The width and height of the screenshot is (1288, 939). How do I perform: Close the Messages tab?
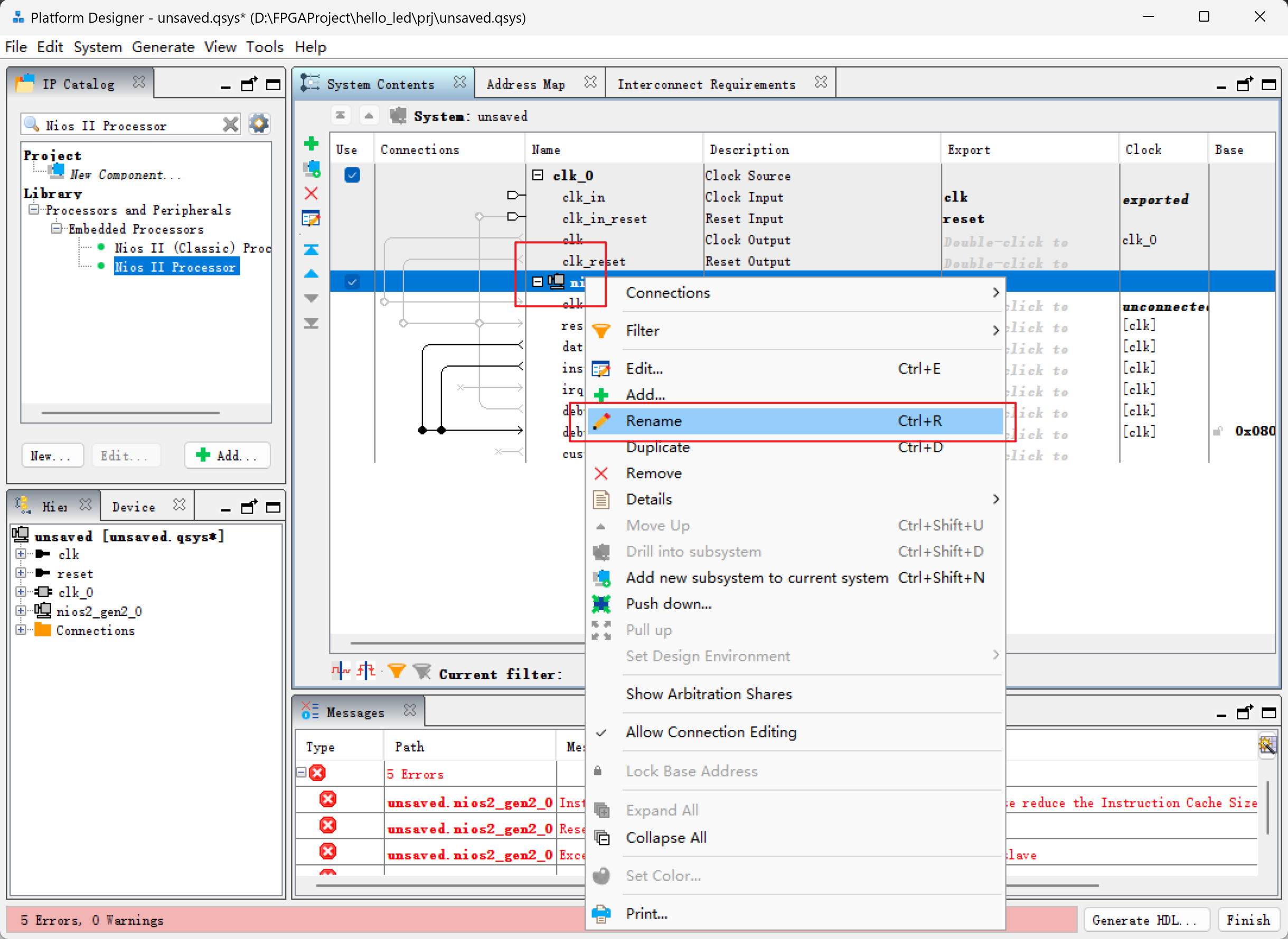410,710
